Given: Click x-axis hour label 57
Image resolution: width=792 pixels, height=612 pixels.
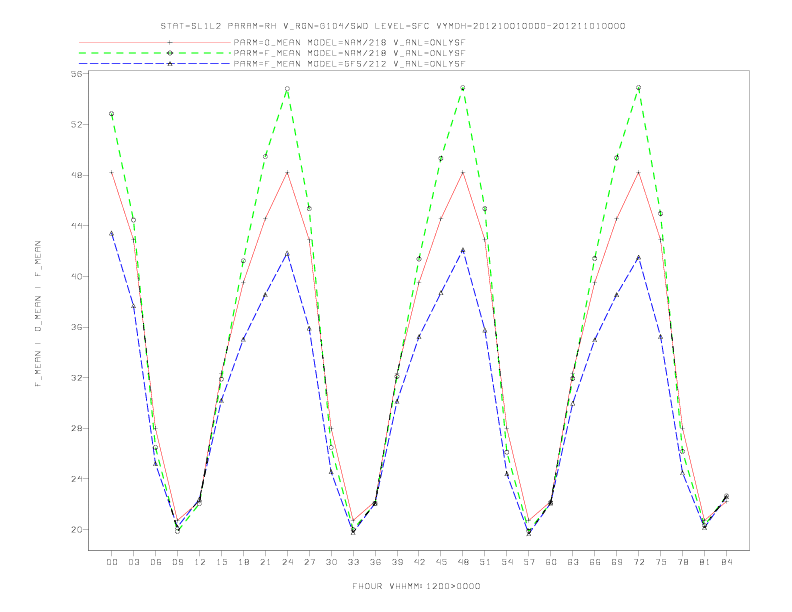Looking at the screenshot, I should 529,562.
